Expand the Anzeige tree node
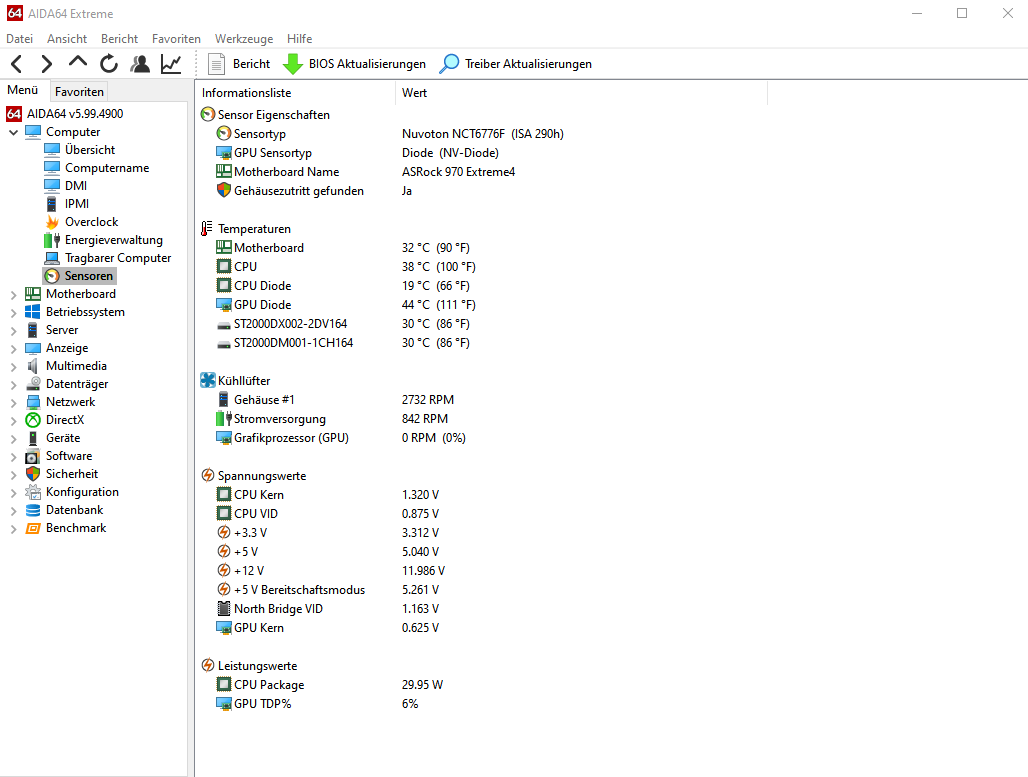The width and height of the screenshot is (1028, 777). [13, 348]
